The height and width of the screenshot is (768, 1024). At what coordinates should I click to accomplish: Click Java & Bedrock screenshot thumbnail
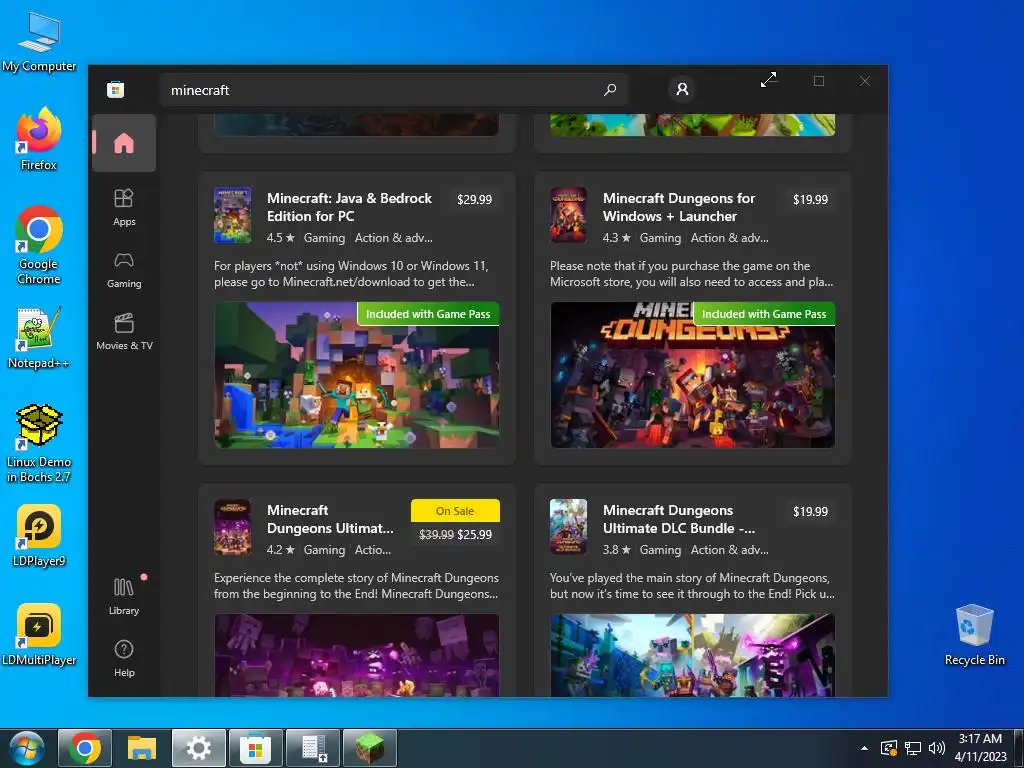click(357, 375)
